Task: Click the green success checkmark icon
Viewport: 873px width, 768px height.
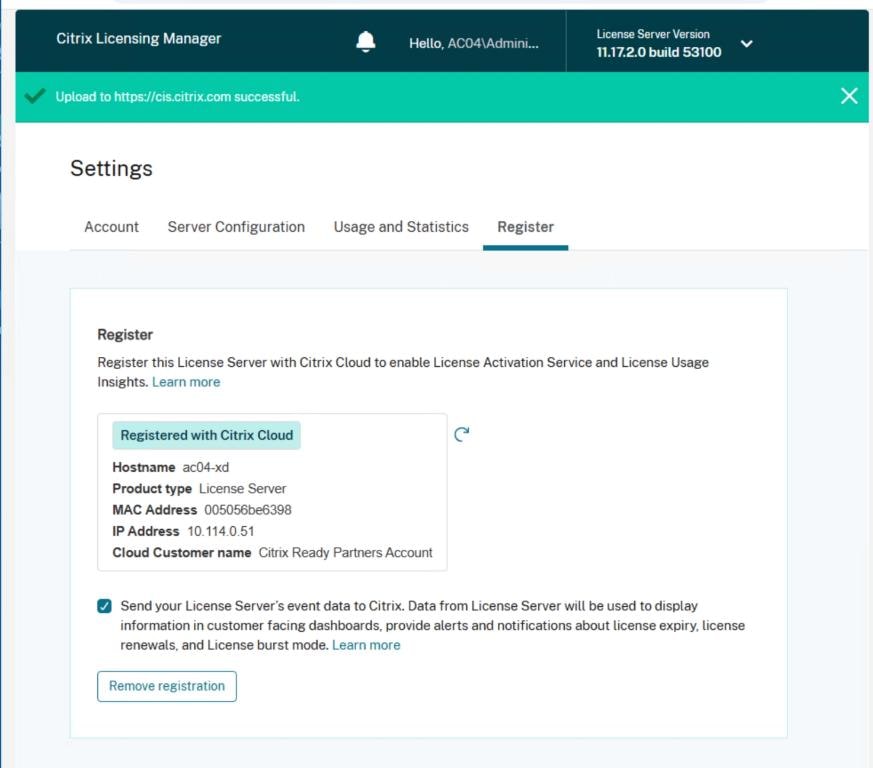Action: (35, 96)
